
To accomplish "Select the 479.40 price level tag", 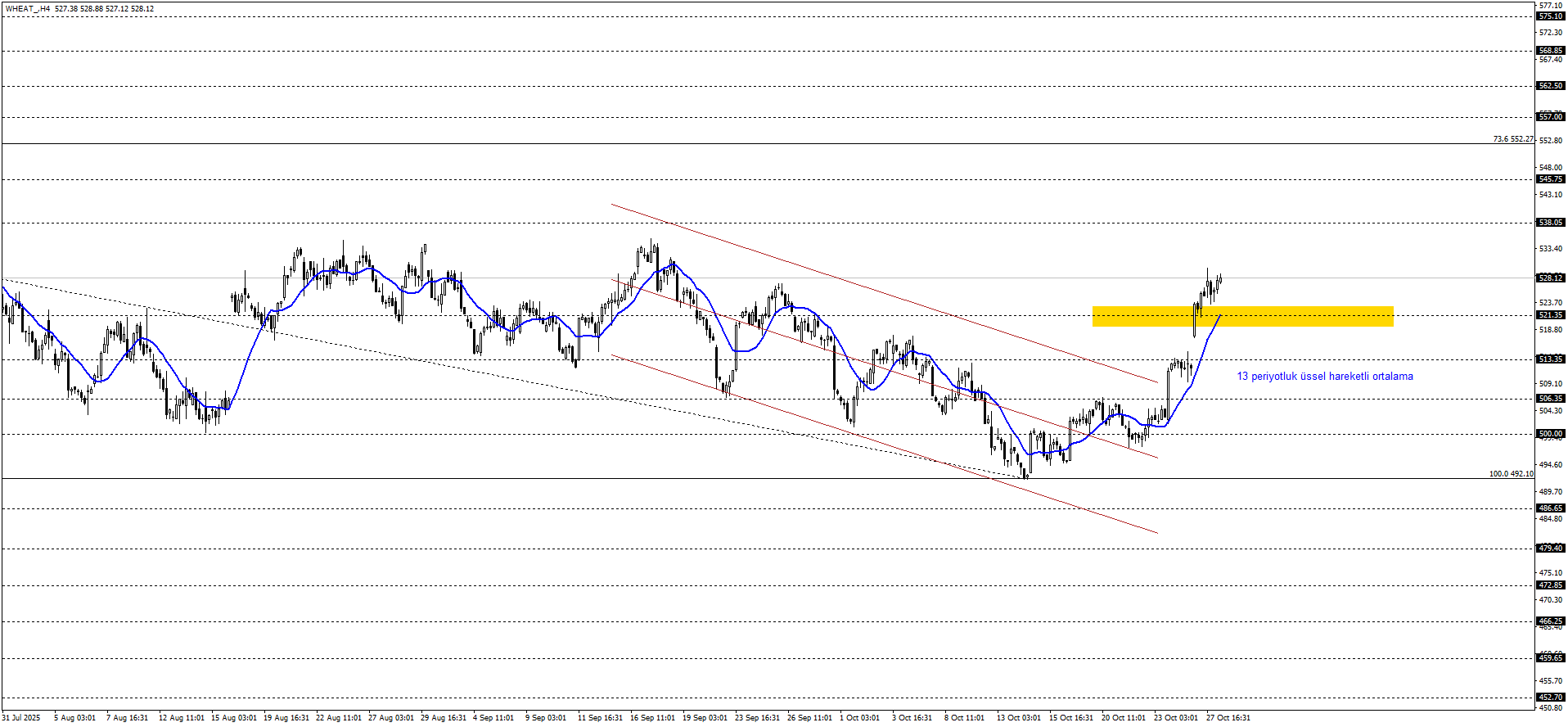I will point(1551,549).
